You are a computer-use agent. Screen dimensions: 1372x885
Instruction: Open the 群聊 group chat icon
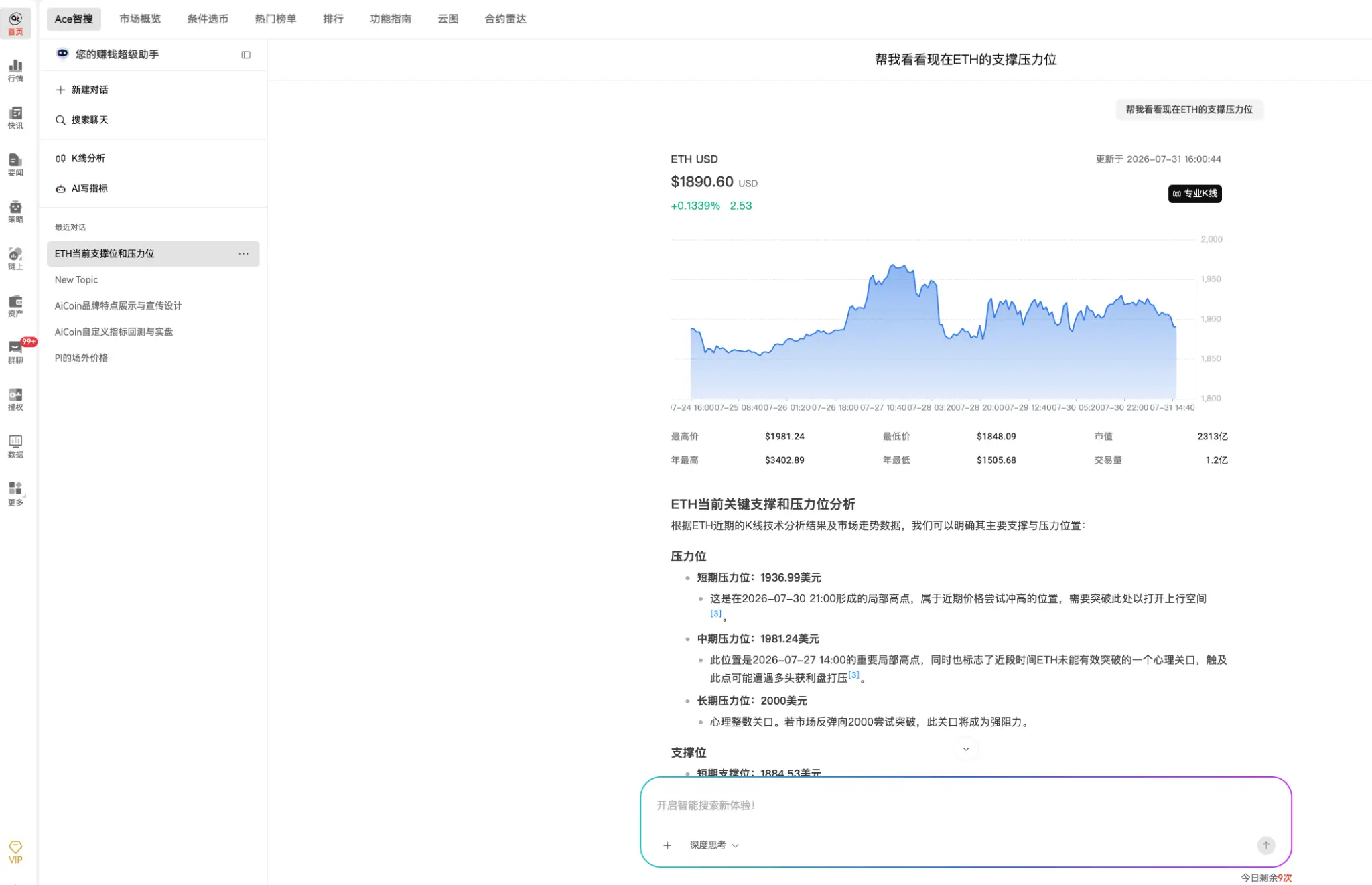click(15, 352)
